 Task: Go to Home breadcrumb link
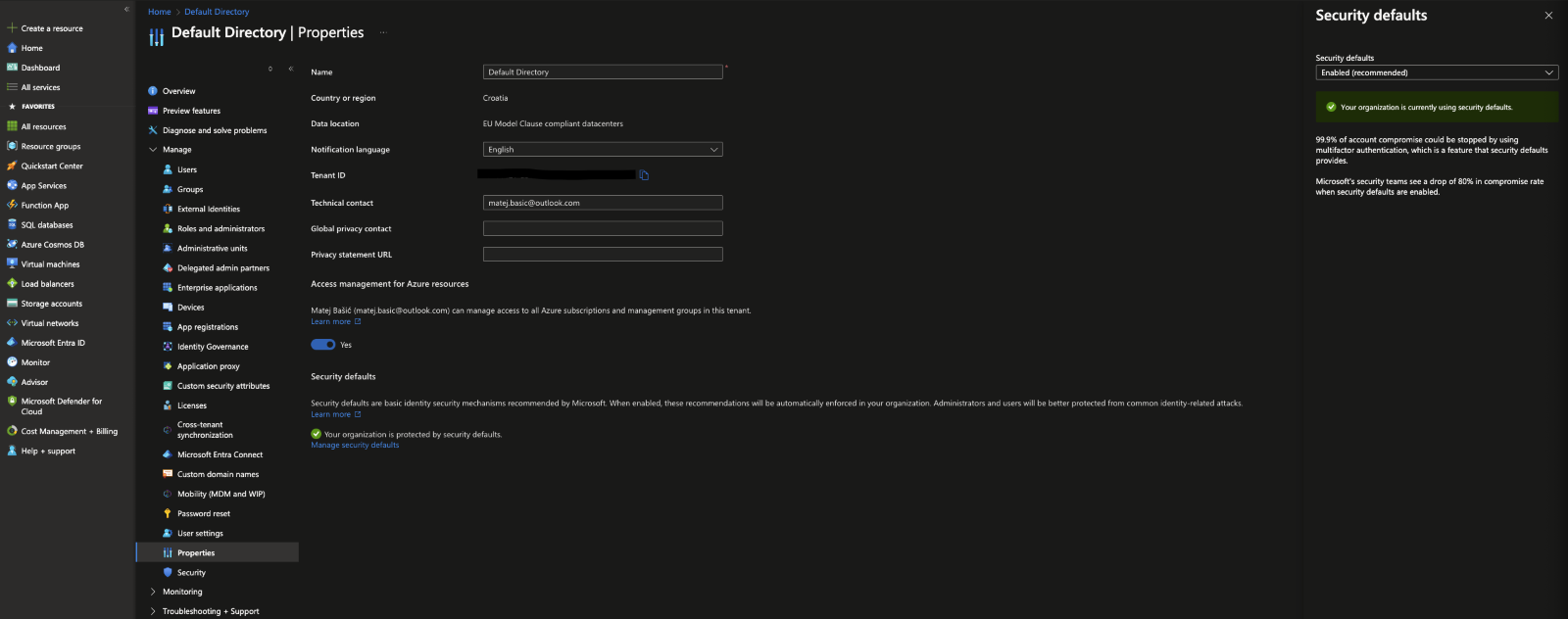[x=159, y=12]
